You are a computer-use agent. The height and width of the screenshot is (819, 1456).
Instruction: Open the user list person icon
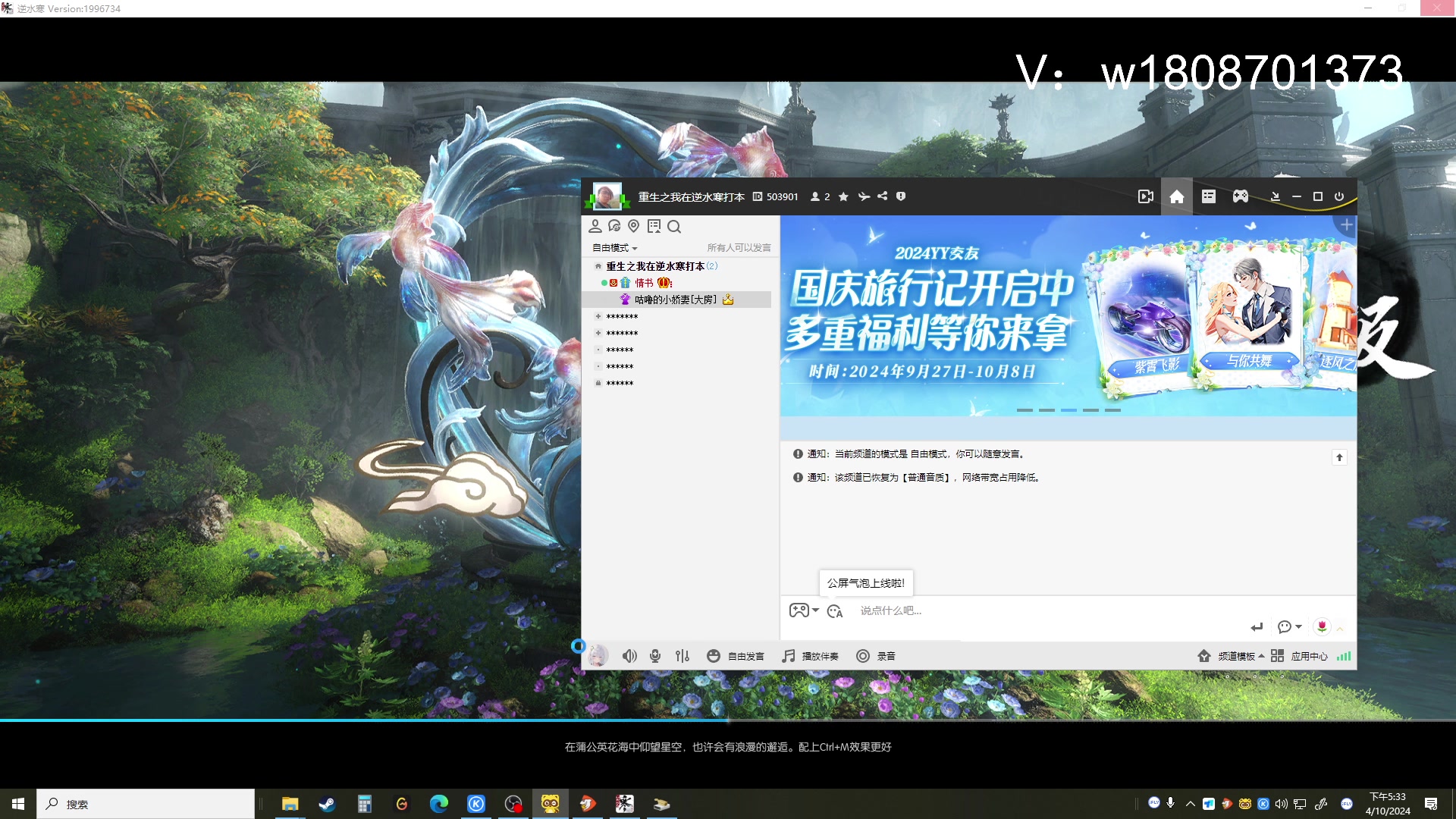click(595, 226)
